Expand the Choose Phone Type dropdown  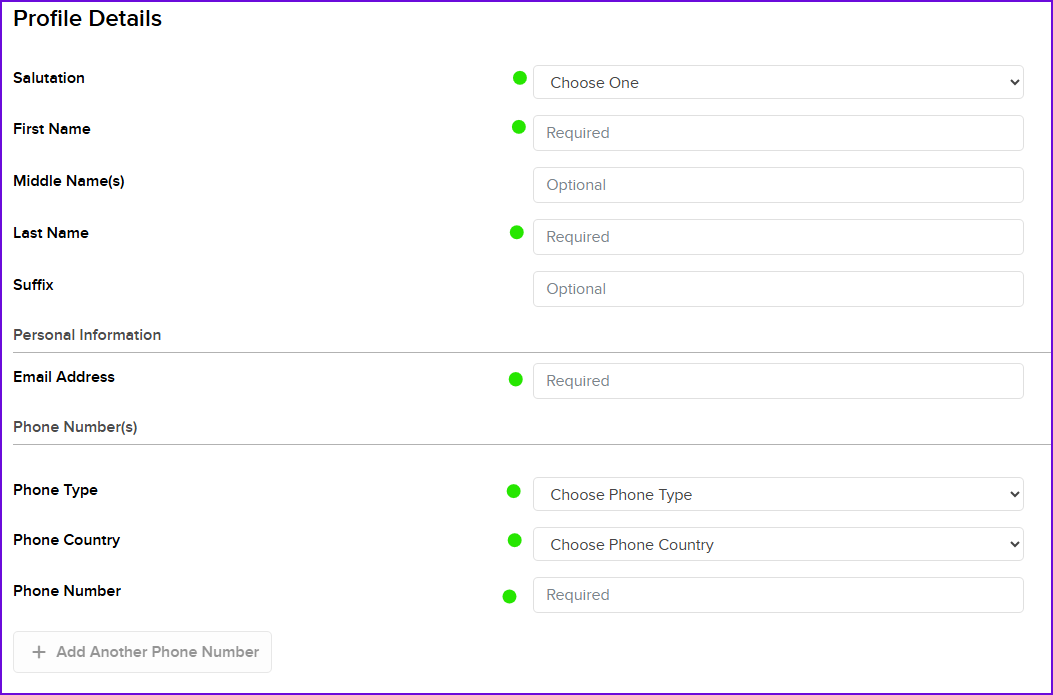(x=778, y=494)
